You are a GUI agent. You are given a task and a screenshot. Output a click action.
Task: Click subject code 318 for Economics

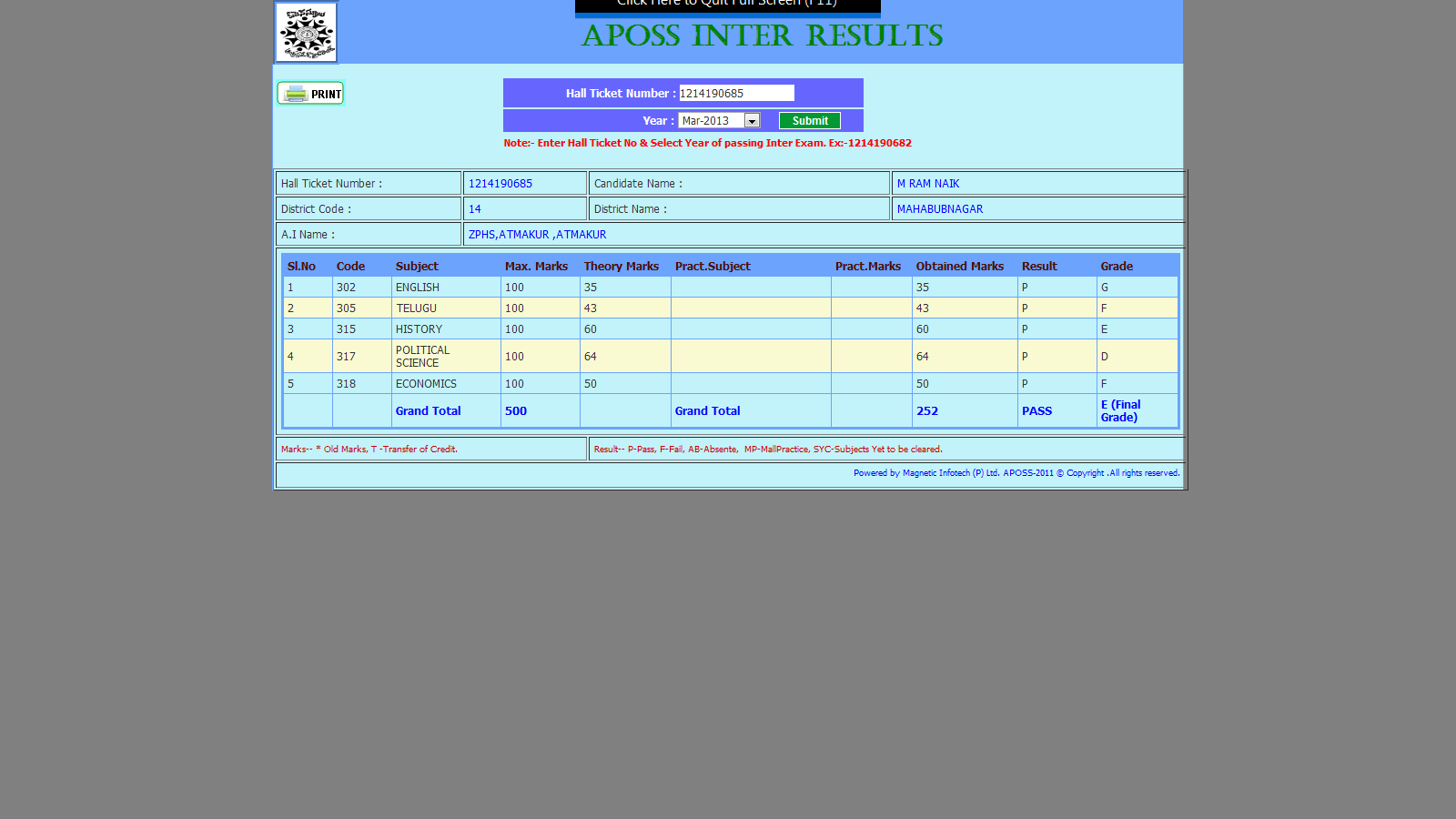coord(346,383)
